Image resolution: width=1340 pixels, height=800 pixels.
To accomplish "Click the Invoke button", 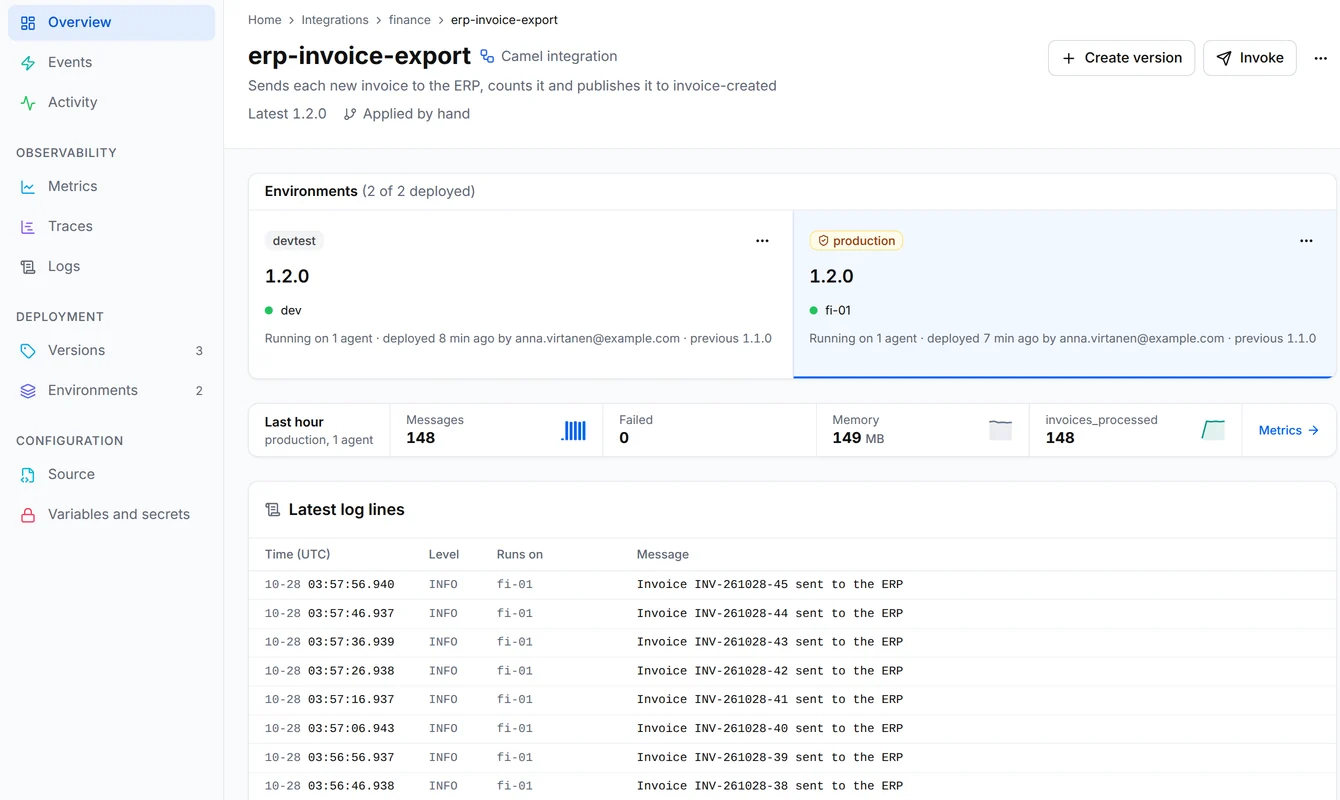I will pyautogui.click(x=1249, y=58).
